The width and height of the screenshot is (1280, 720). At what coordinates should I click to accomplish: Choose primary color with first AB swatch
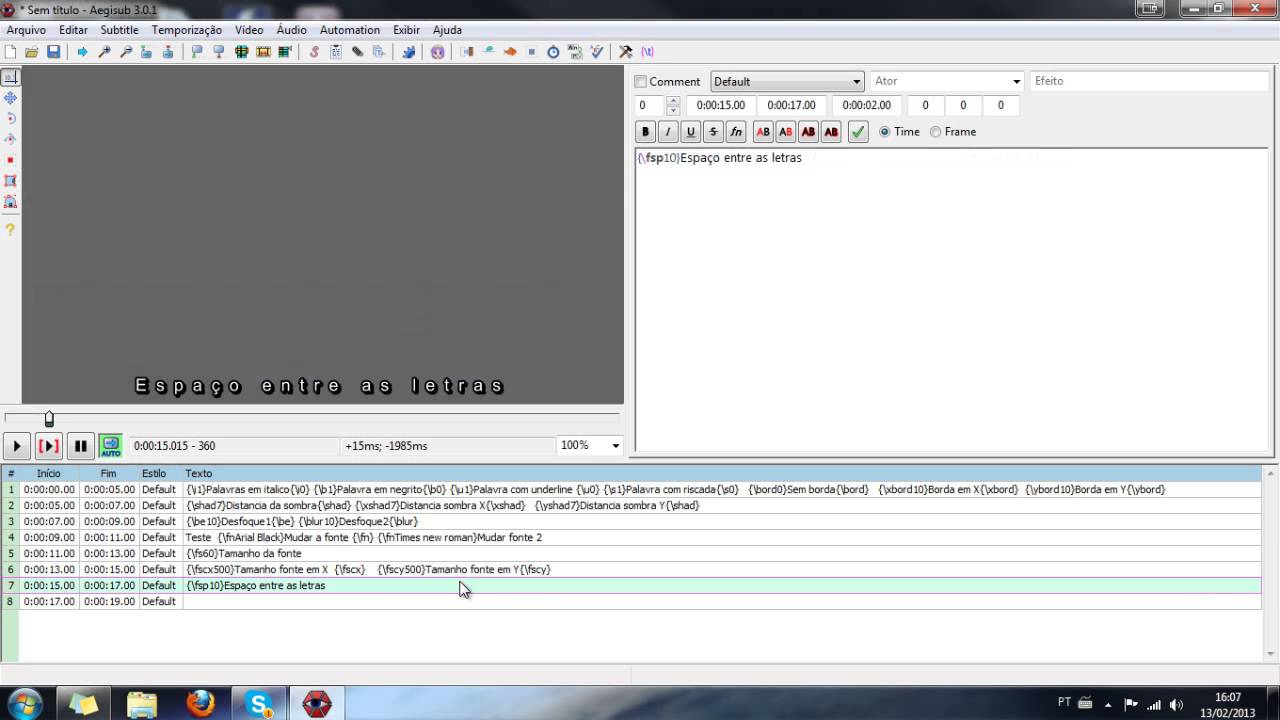click(763, 132)
